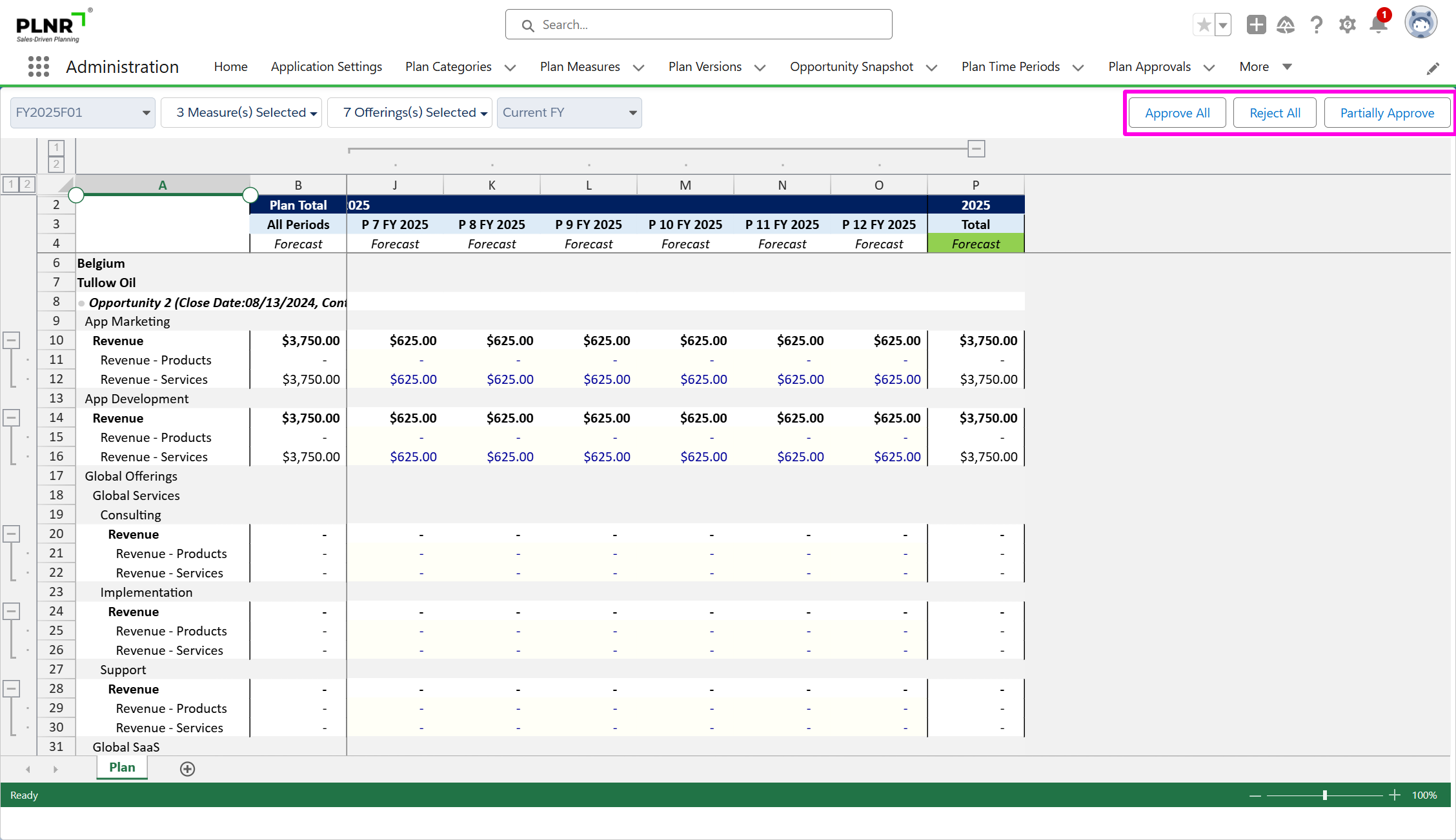The height and width of the screenshot is (840, 1456).
Task: Open the user avatar profile menu
Action: pos(1421,24)
